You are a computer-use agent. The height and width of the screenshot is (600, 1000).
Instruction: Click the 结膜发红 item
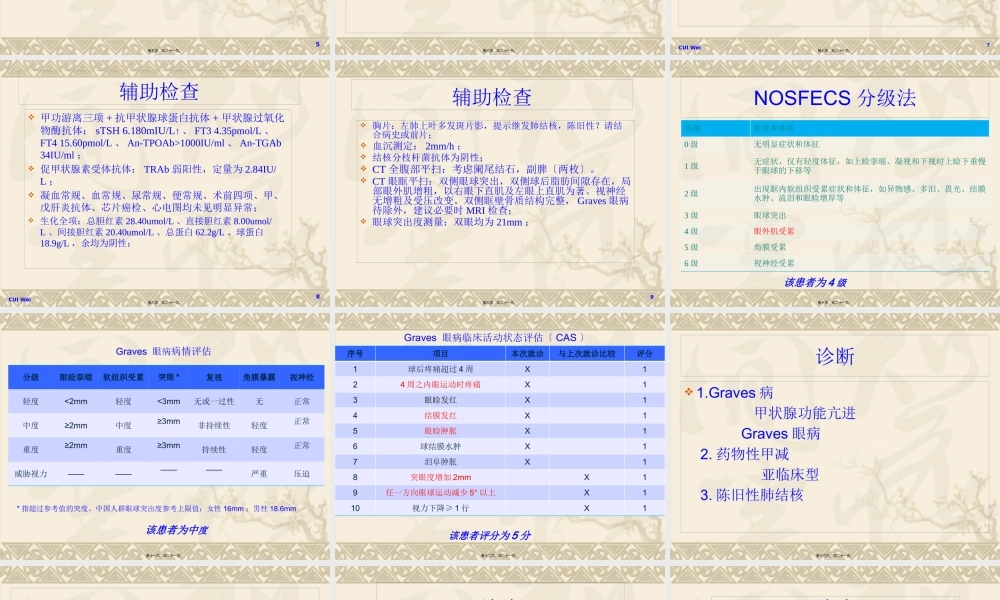[440, 415]
